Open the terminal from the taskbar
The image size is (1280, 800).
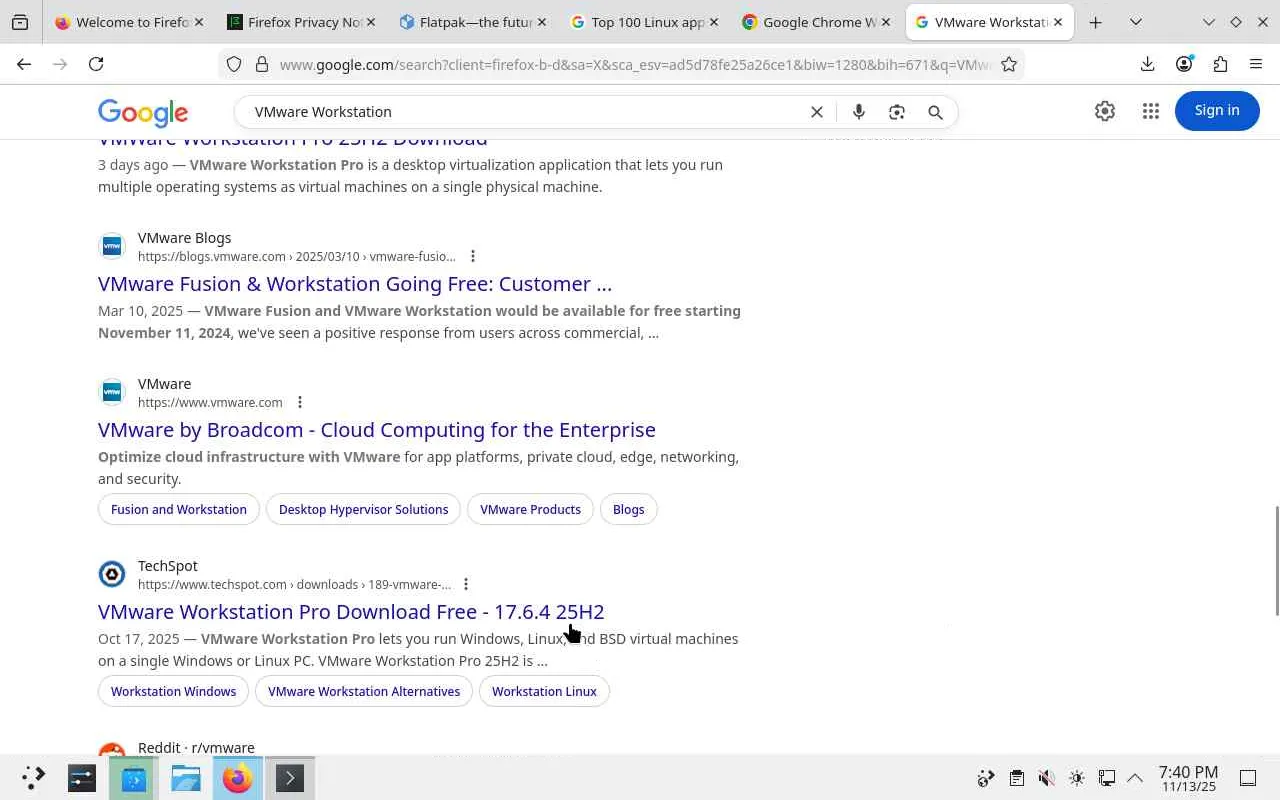coord(290,778)
